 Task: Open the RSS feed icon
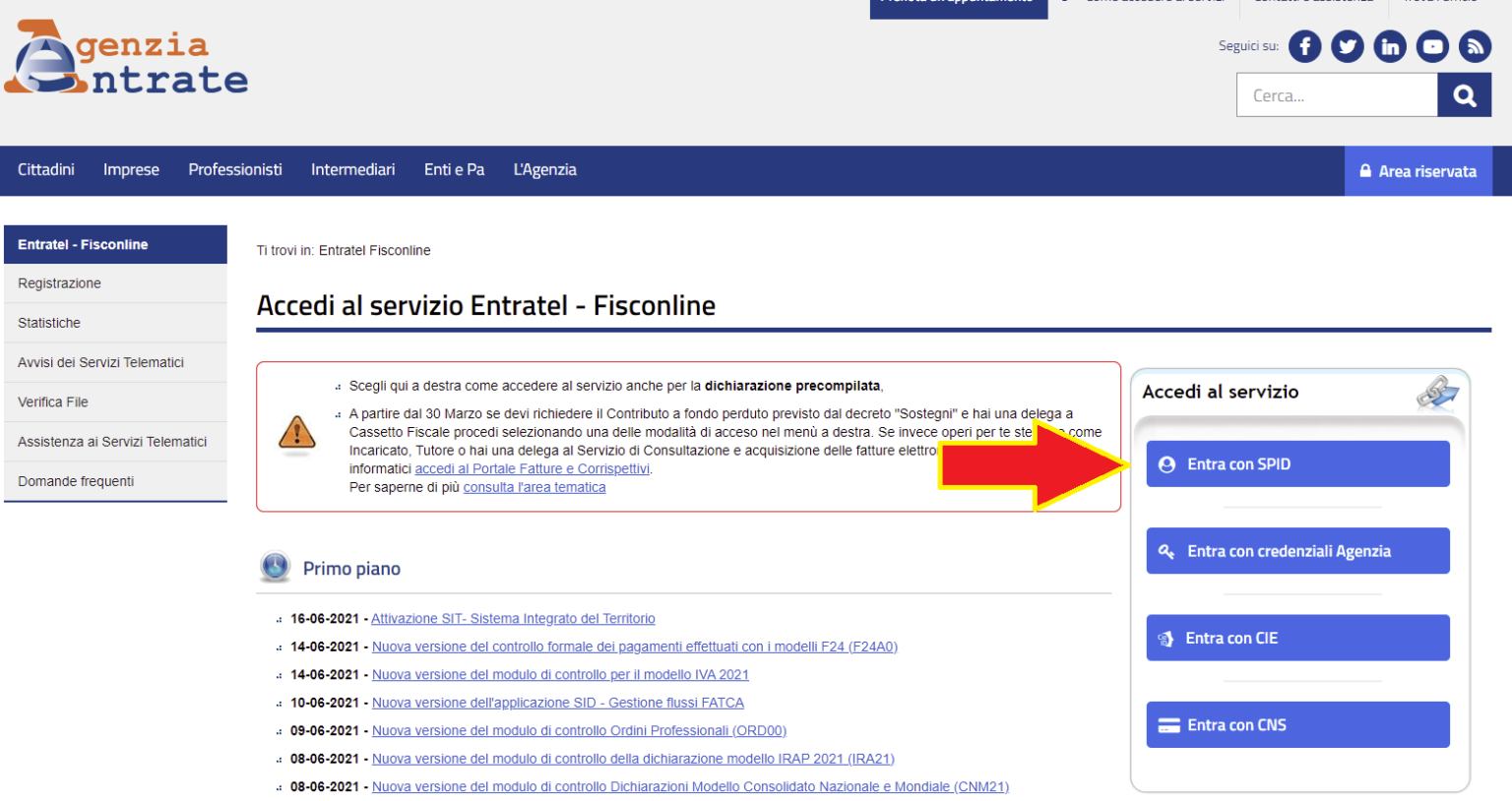tap(1475, 46)
